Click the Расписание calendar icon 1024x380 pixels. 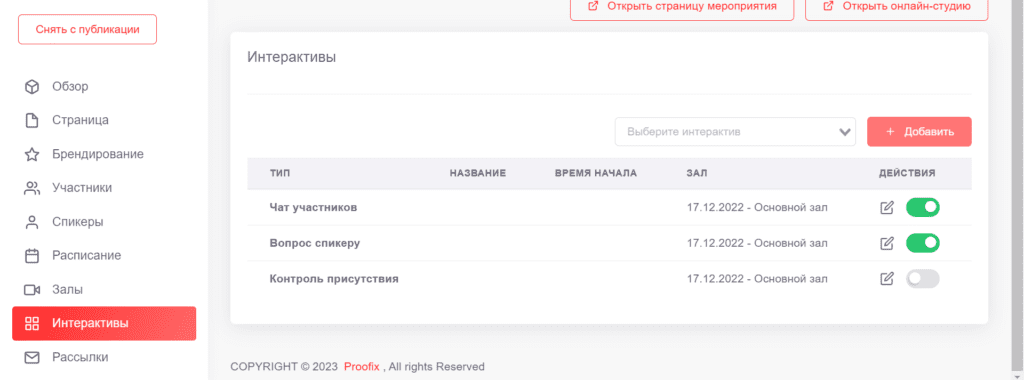[x=31, y=256]
